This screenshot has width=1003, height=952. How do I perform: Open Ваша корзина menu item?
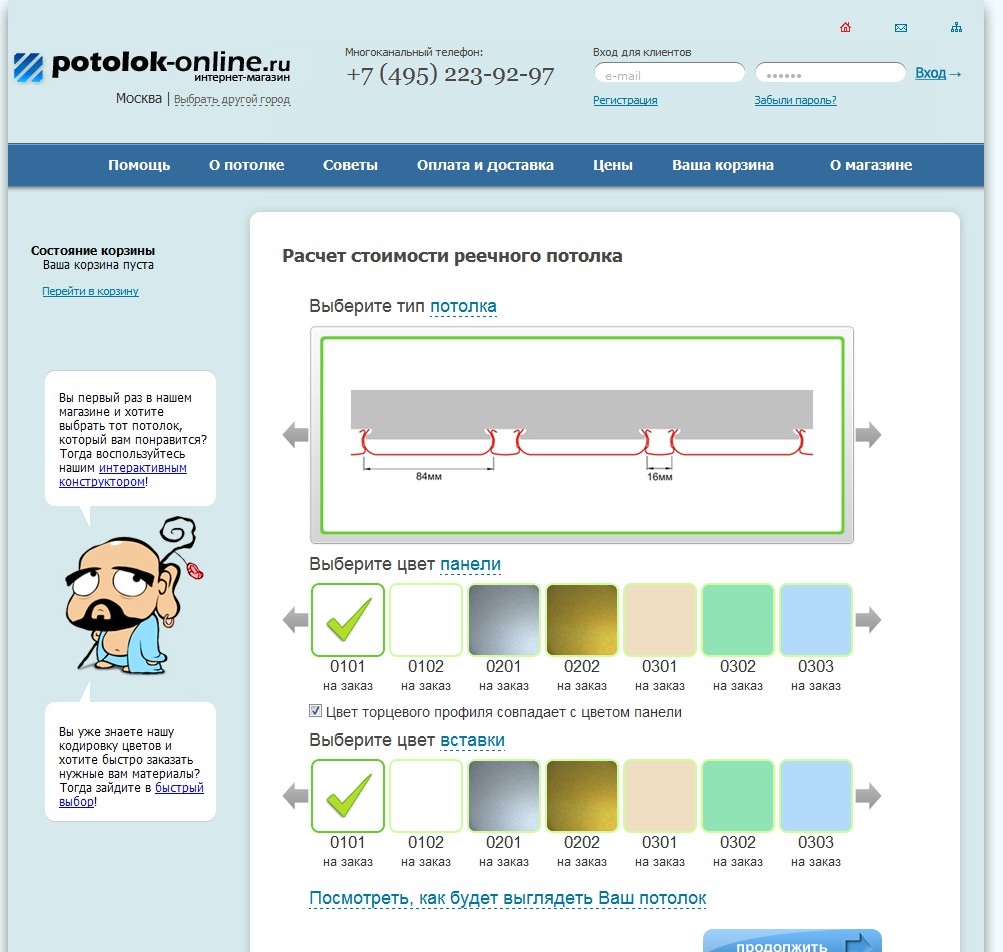(723, 165)
